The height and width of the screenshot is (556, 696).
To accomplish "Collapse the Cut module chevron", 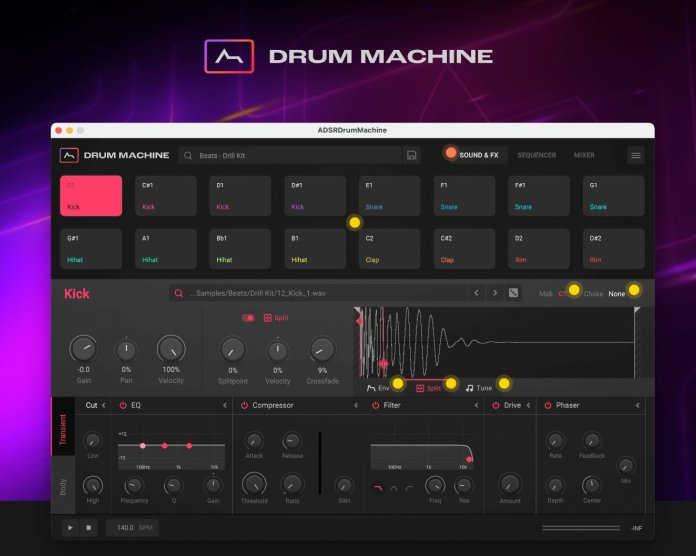I will pos(103,405).
